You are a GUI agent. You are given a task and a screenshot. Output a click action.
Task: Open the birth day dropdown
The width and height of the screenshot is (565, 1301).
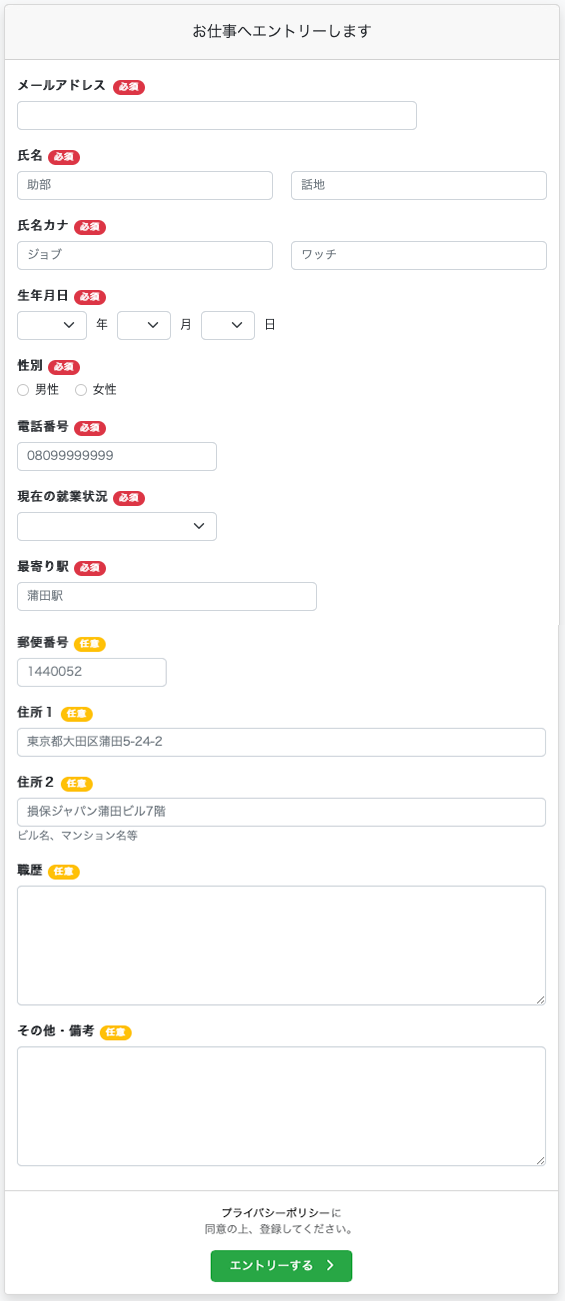point(228,325)
